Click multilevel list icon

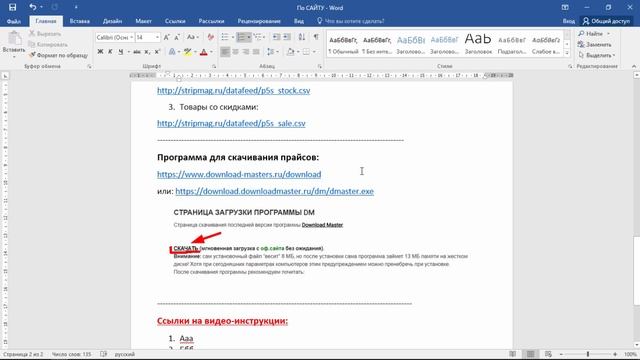(x=258, y=37)
